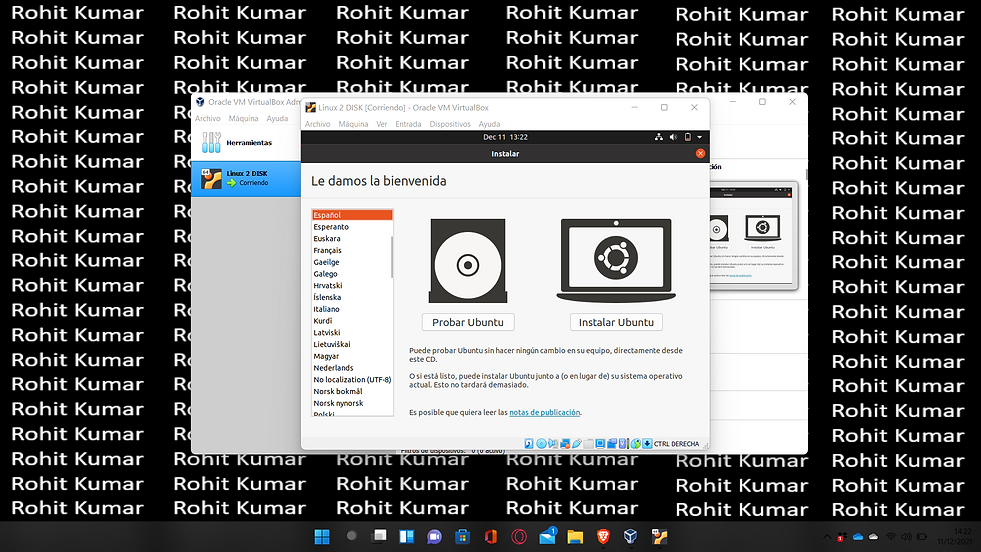Close the Instalar installer window
981x552 pixels.
coord(700,153)
